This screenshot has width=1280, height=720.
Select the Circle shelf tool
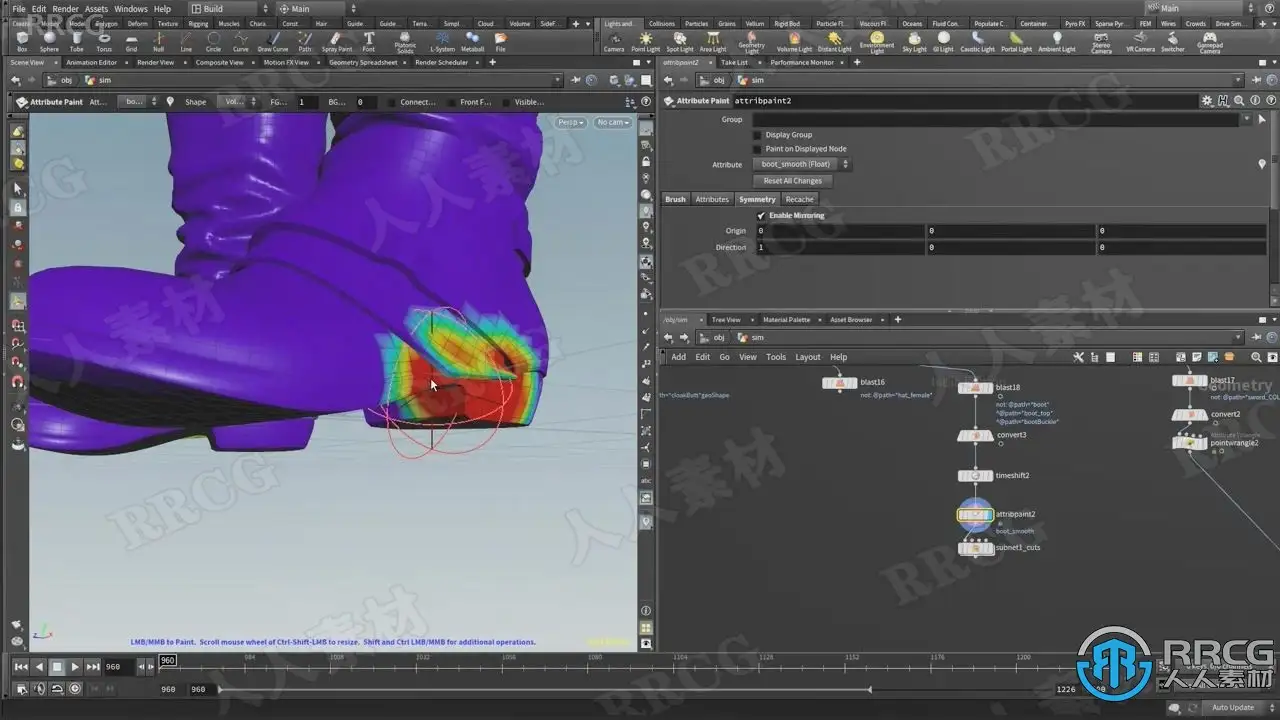coord(213,41)
